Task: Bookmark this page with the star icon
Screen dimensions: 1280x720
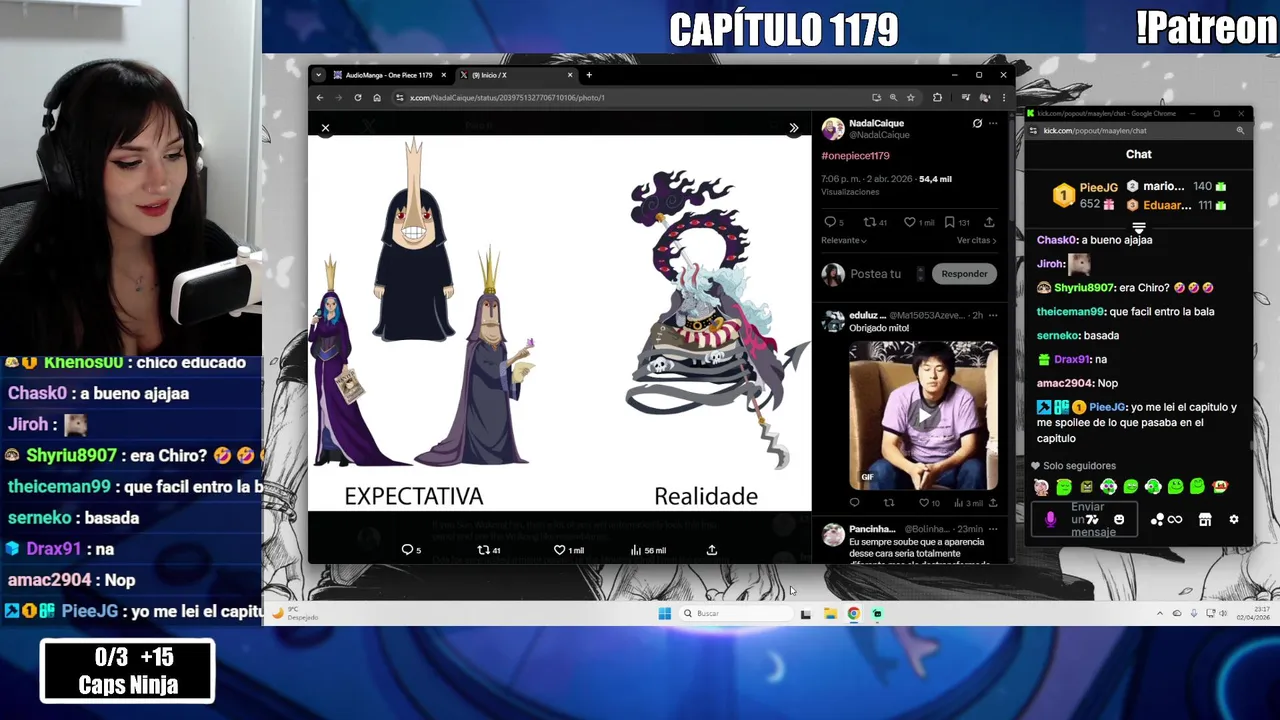Action: click(911, 97)
